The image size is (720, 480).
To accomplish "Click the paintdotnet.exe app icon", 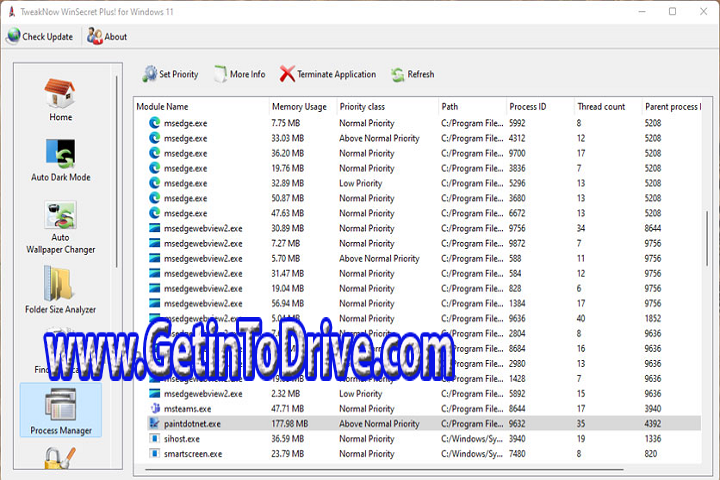I will (155, 424).
